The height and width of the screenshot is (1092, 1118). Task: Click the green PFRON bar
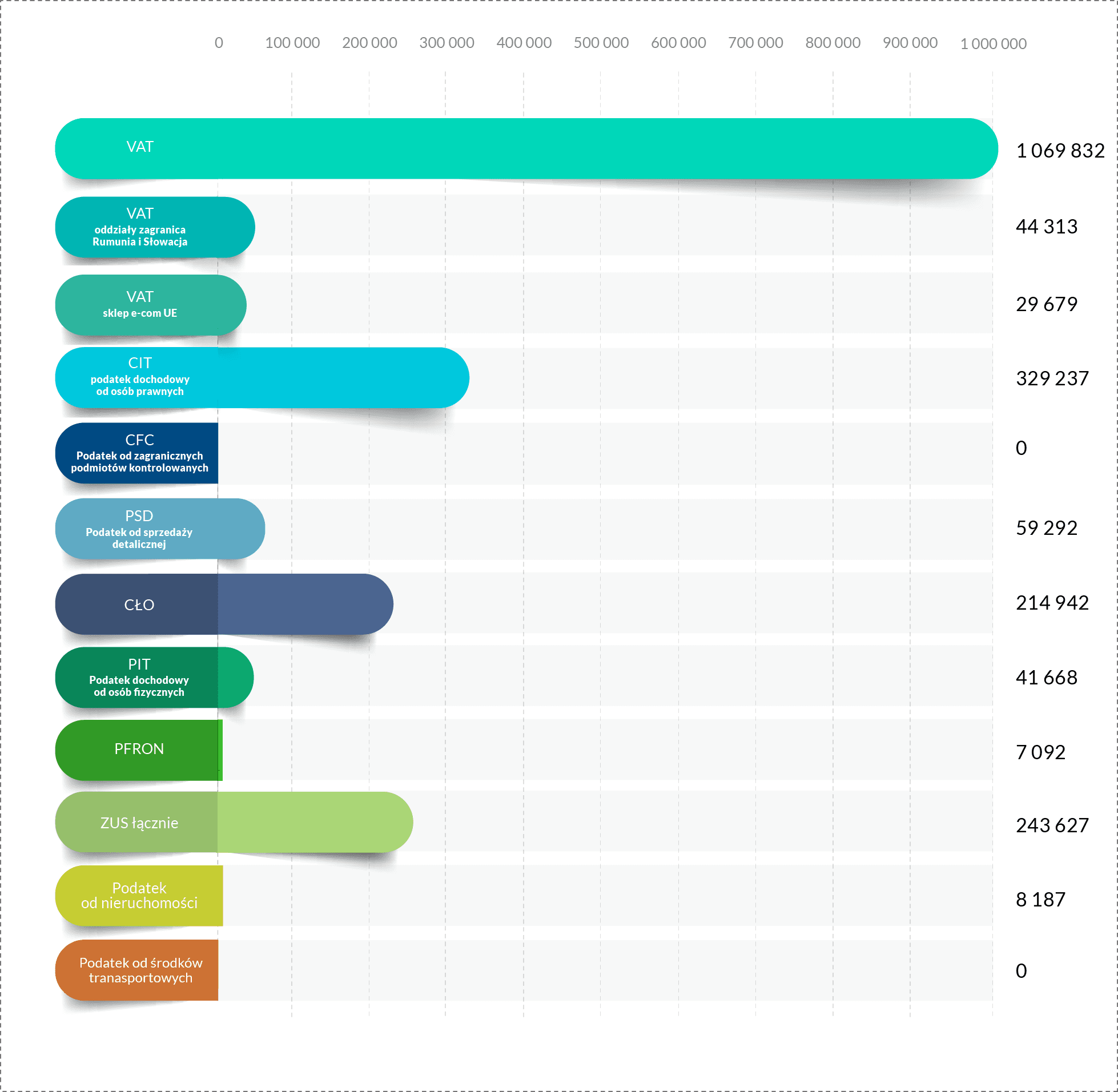(x=139, y=750)
